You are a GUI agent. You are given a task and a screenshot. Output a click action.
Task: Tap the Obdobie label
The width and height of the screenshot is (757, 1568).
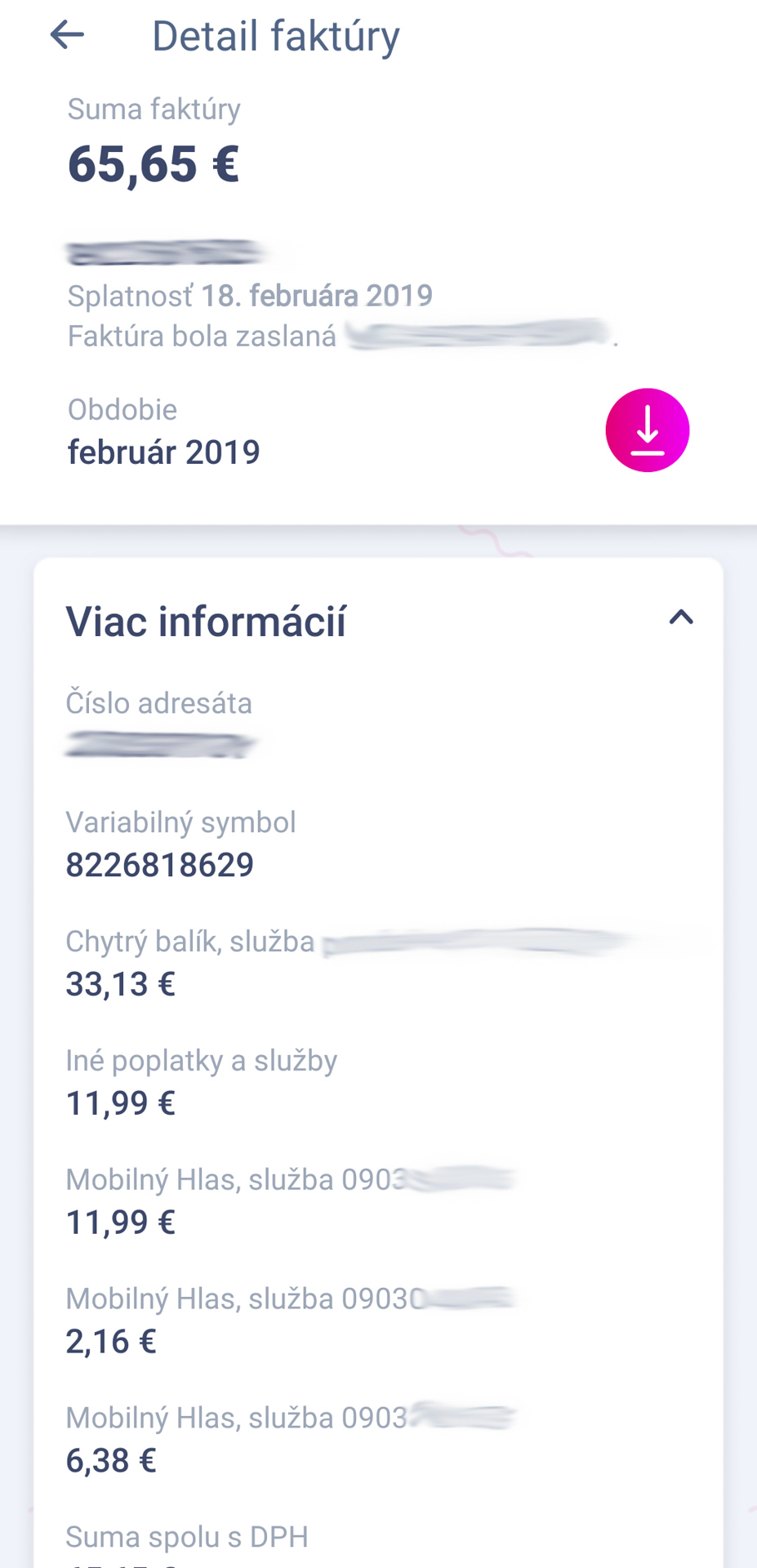point(122,409)
